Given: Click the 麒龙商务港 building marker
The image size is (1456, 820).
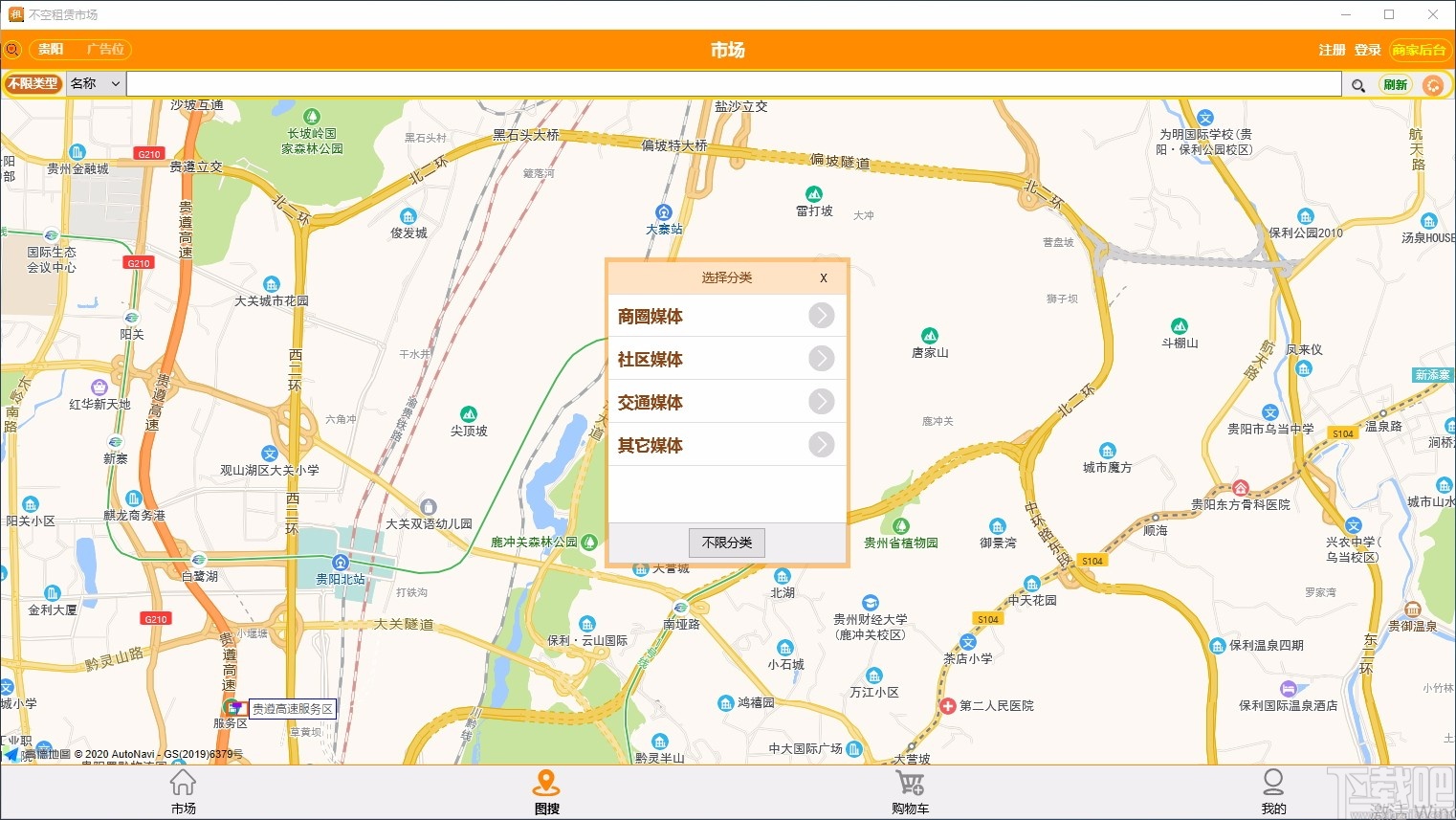Looking at the screenshot, I should (134, 499).
